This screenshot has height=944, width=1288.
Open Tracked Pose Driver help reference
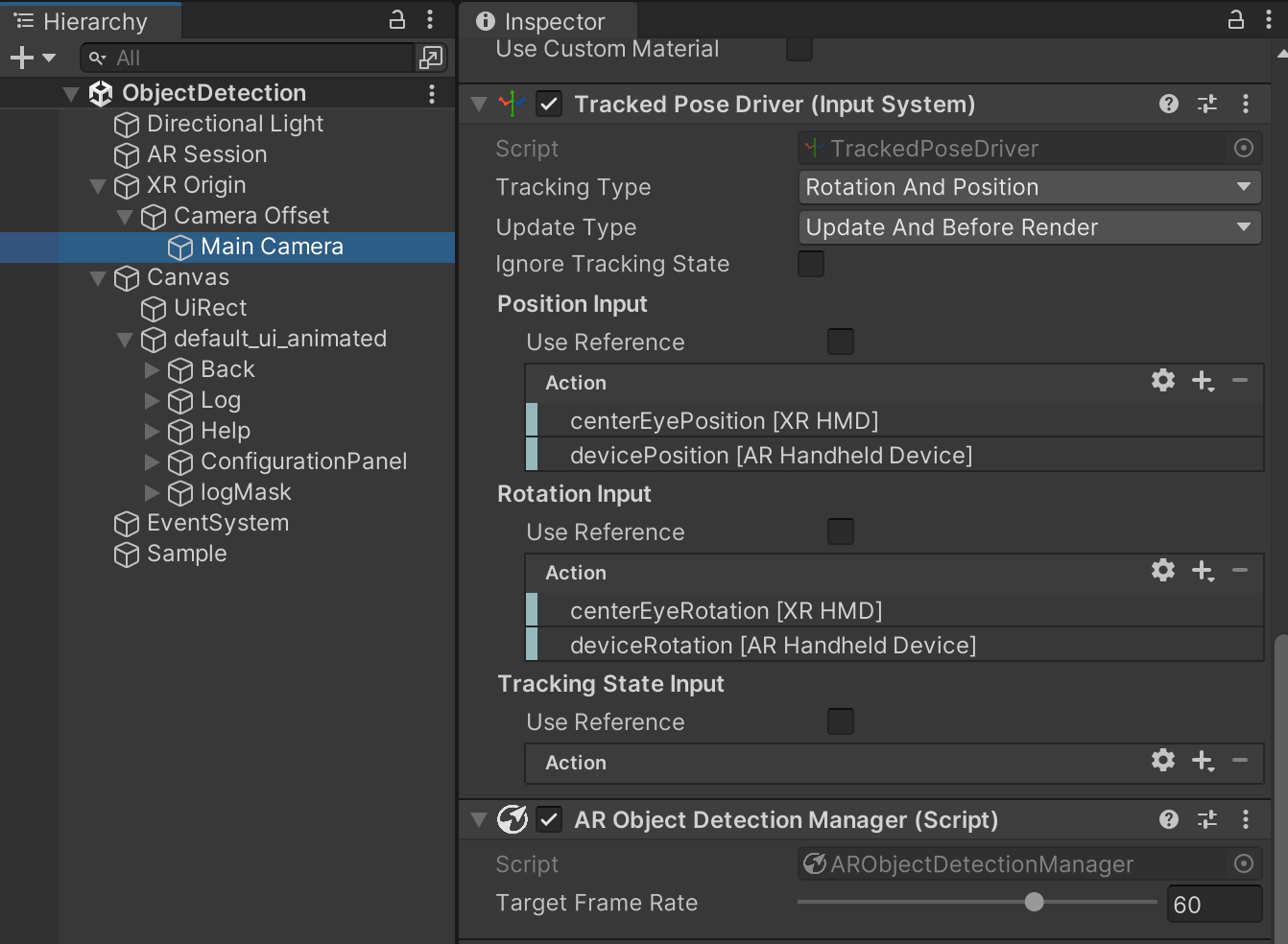click(1168, 104)
